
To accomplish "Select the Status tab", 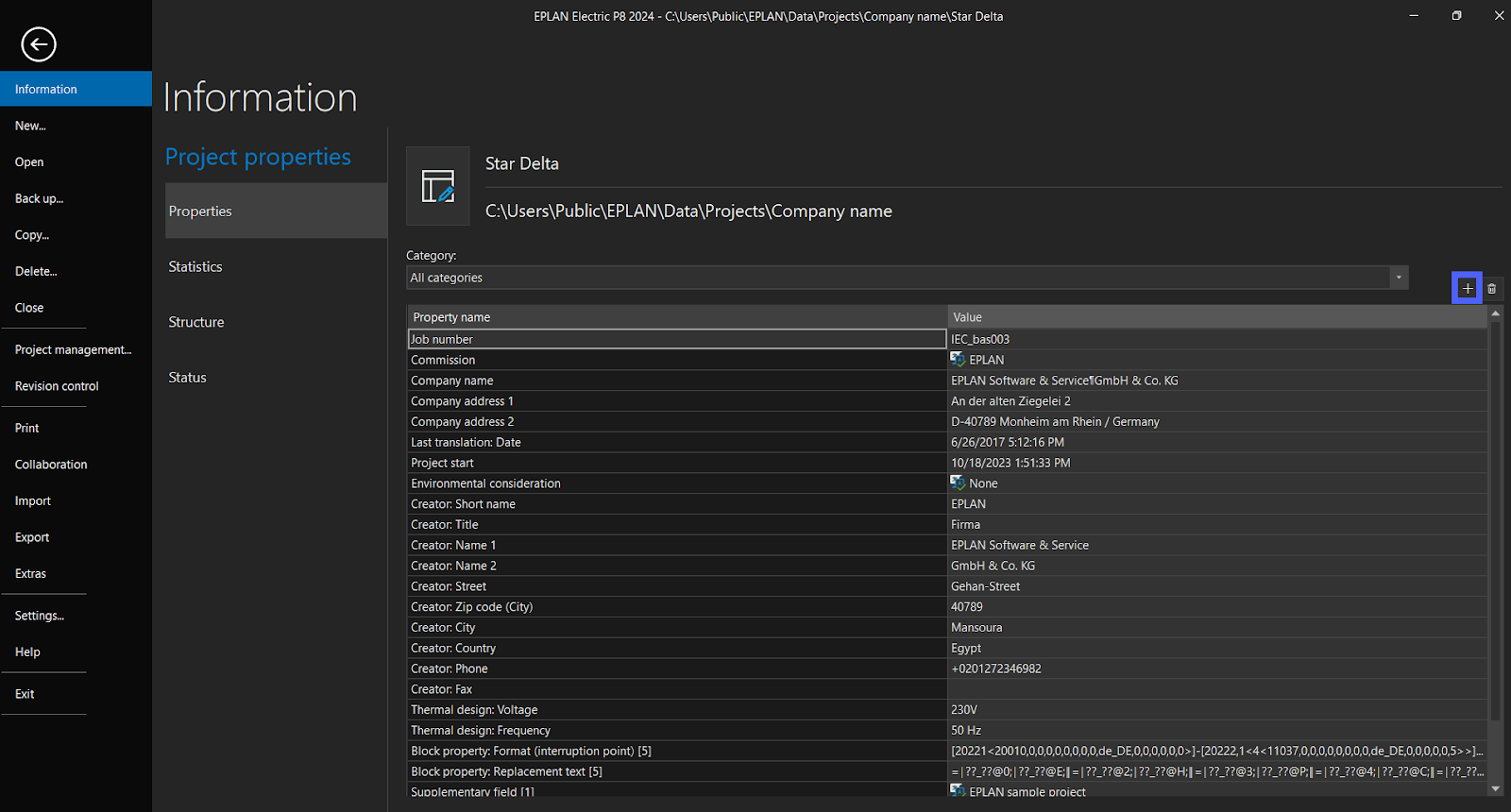I will click(187, 378).
